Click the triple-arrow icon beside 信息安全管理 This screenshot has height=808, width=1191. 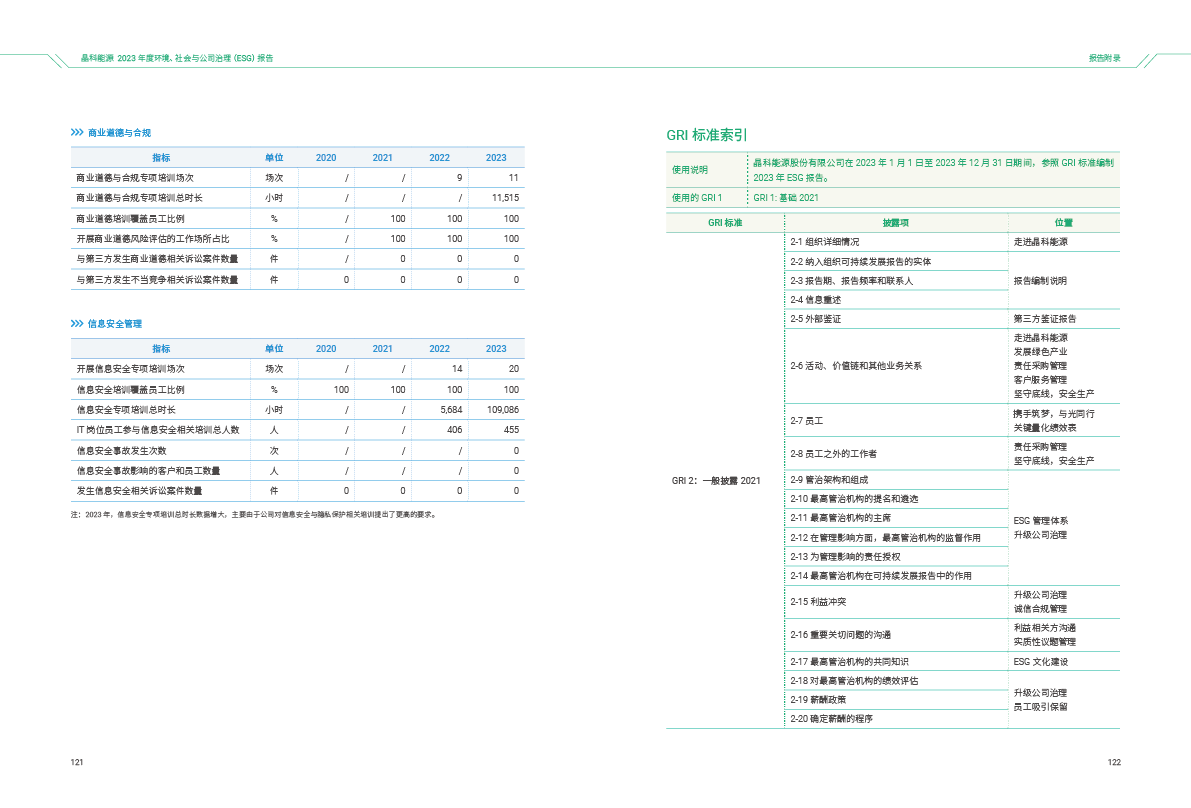pos(77,324)
